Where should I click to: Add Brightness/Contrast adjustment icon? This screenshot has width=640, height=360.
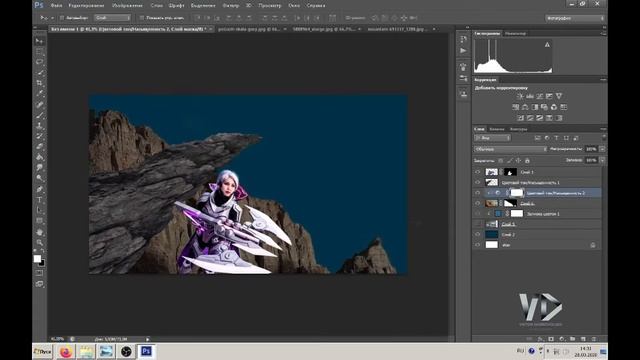[520, 96]
